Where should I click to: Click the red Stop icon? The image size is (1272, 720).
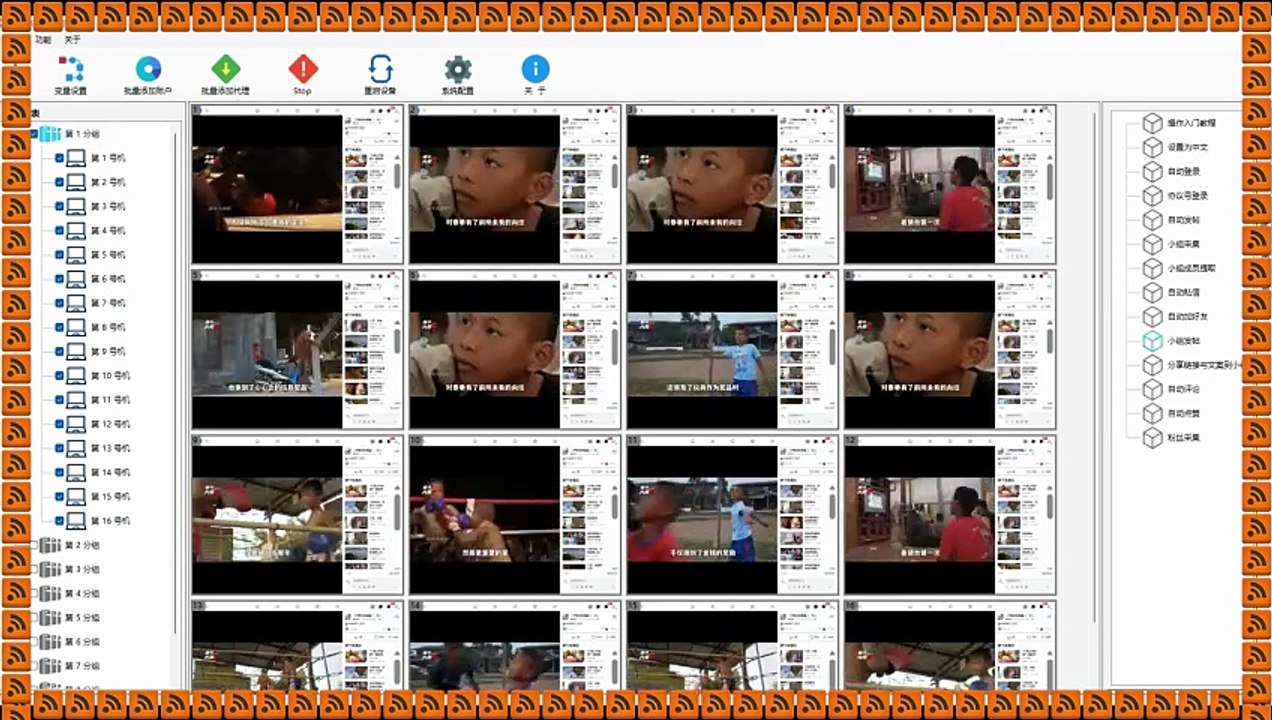tap(303, 69)
